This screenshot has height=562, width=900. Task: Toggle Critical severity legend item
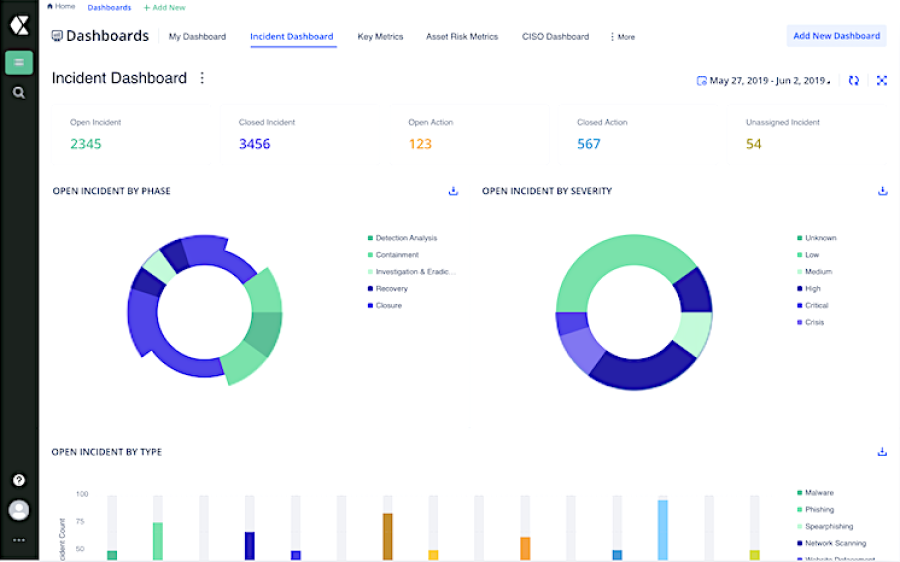[813, 305]
